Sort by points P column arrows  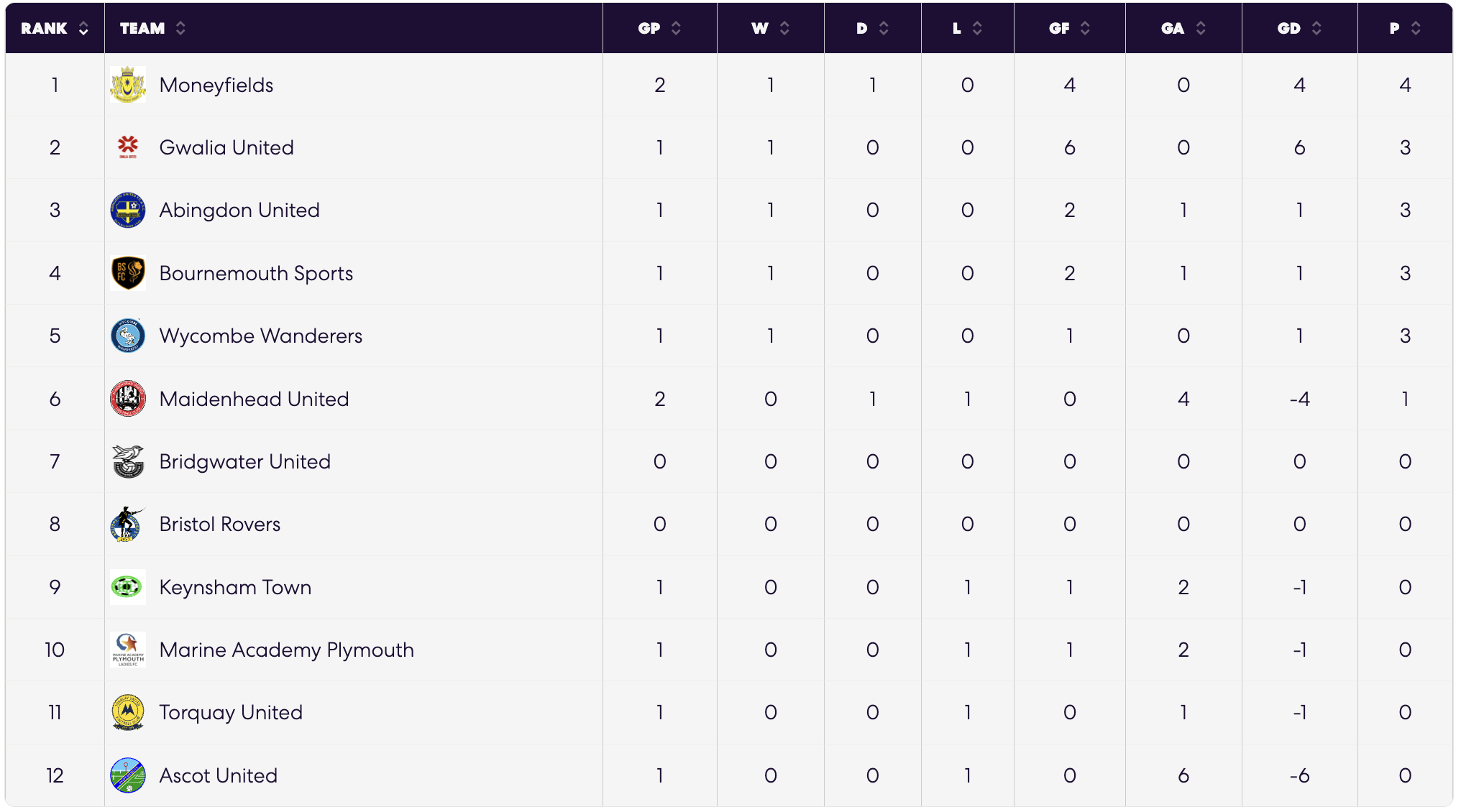(1416, 28)
